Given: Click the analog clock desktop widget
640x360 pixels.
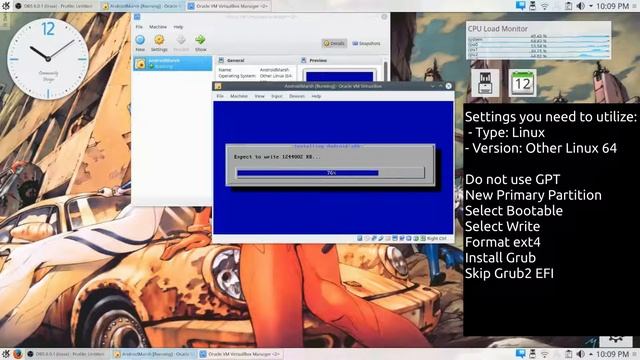Looking at the screenshot, I should pos(48,59).
